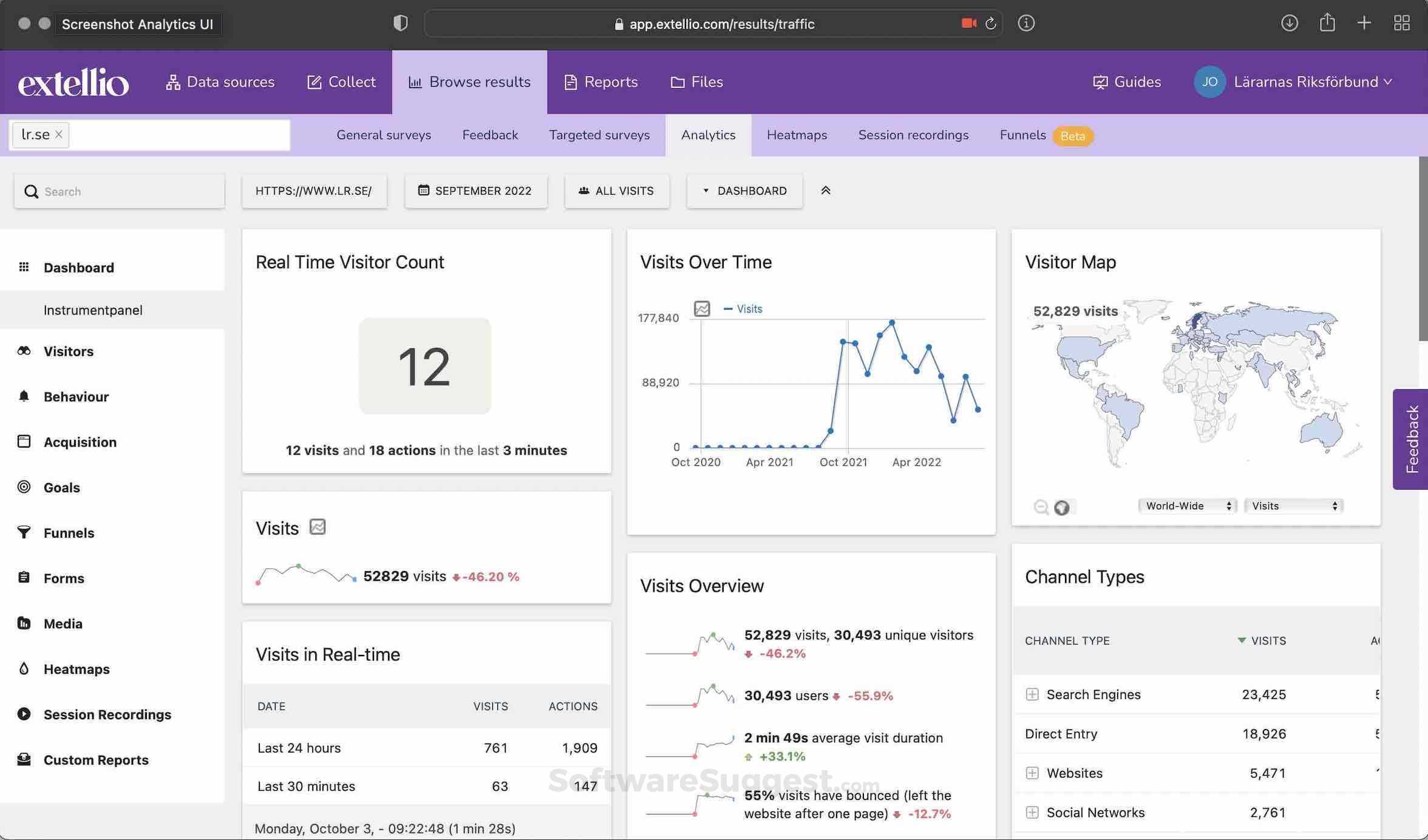Select the Goals target icon in sidebar
The width and height of the screenshot is (1428, 840).
[x=24, y=487]
